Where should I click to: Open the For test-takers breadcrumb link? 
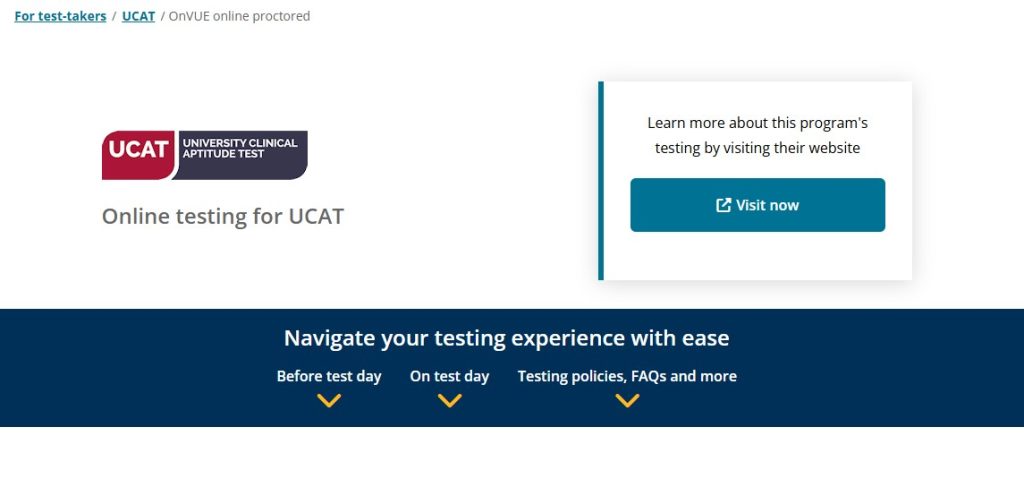(60, 16)
